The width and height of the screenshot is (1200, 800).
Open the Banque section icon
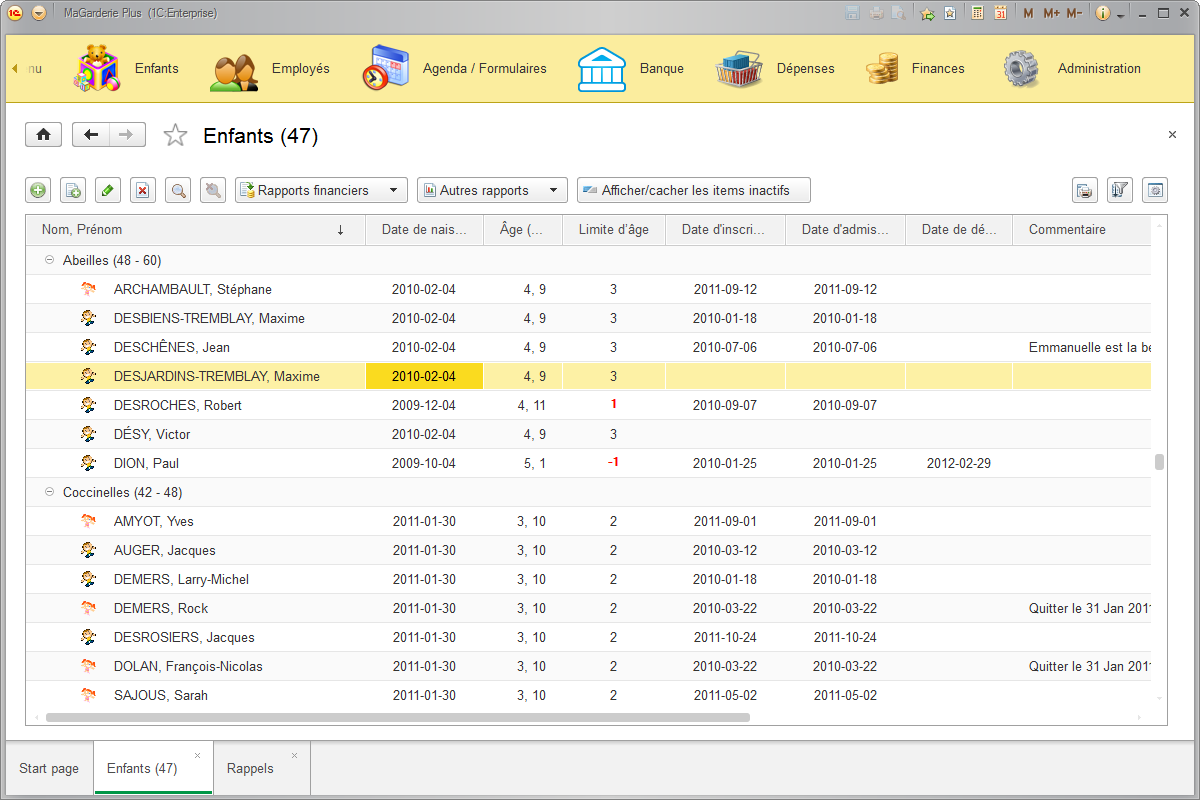click(x=601, y=68)
